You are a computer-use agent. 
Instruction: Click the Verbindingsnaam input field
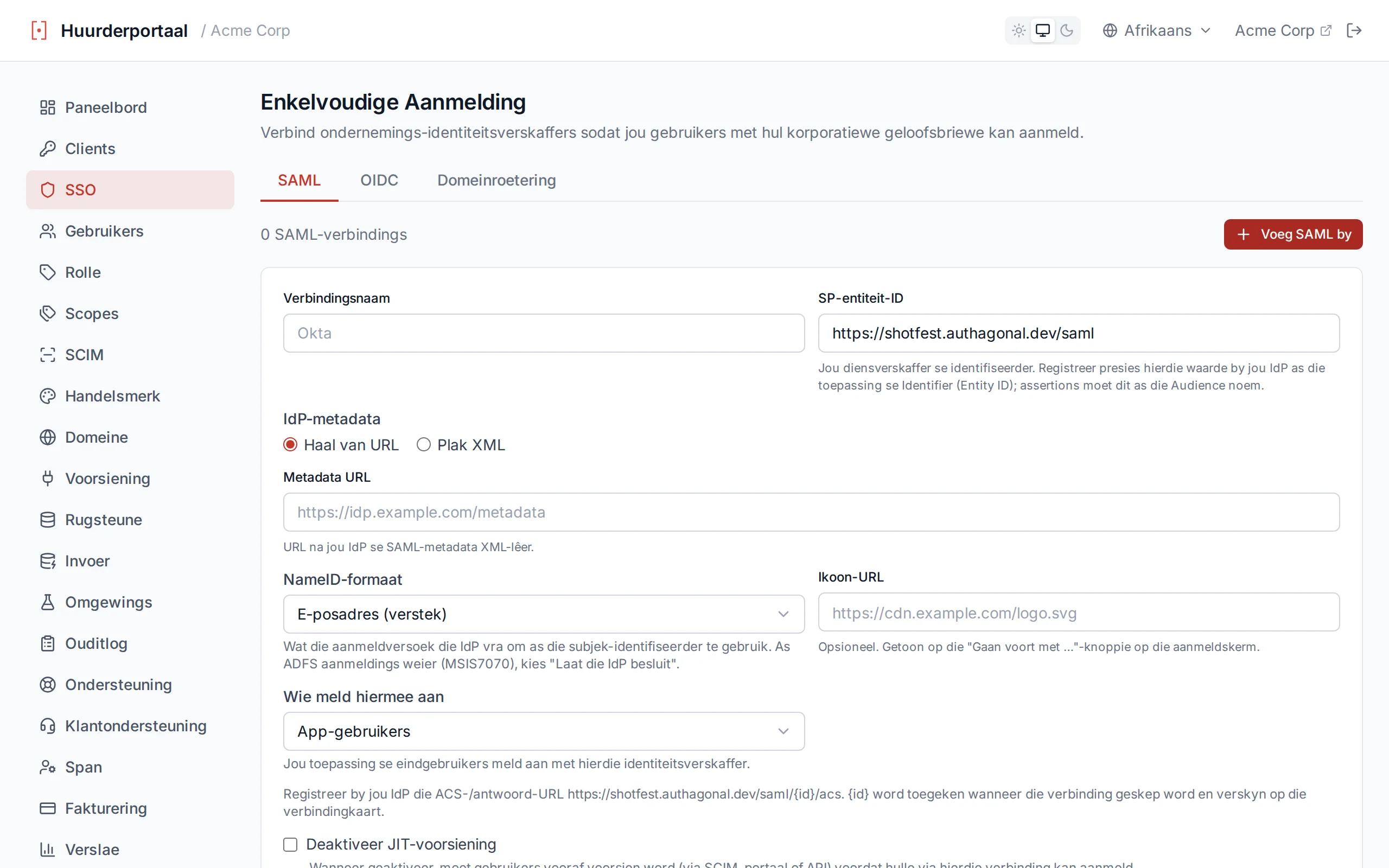pos(544,333)
